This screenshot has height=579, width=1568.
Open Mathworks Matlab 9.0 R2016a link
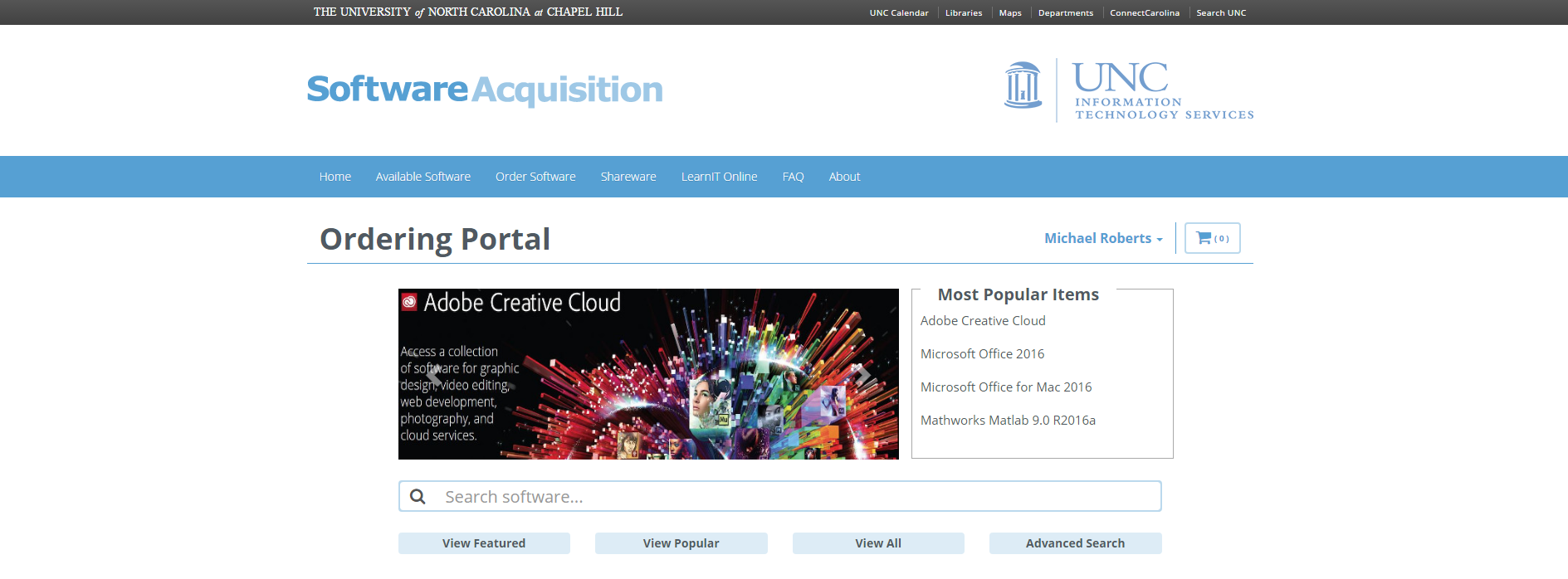1008,421
